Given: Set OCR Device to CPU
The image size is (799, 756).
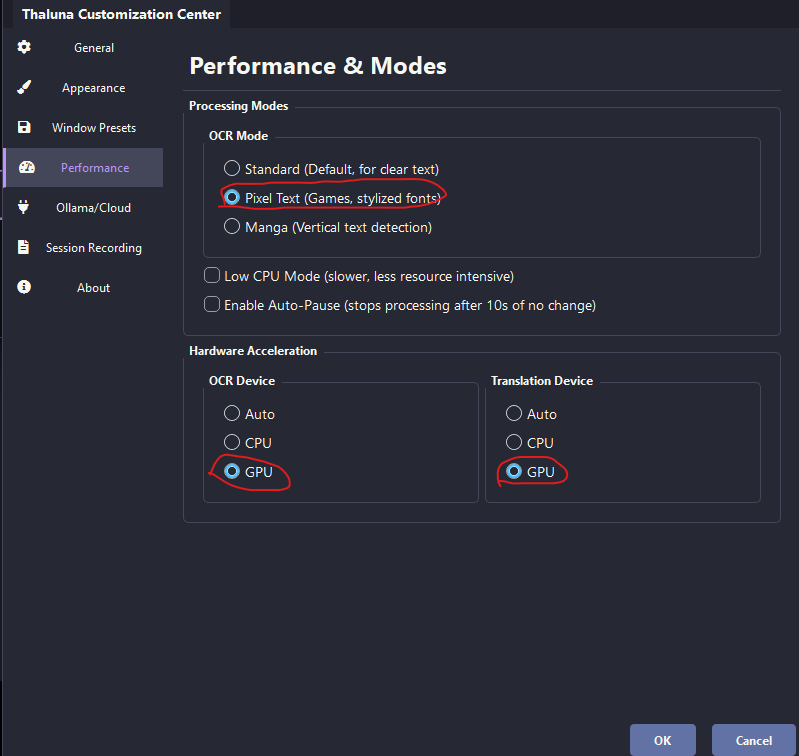Looking at the screenshot, I should coord(232,442).
